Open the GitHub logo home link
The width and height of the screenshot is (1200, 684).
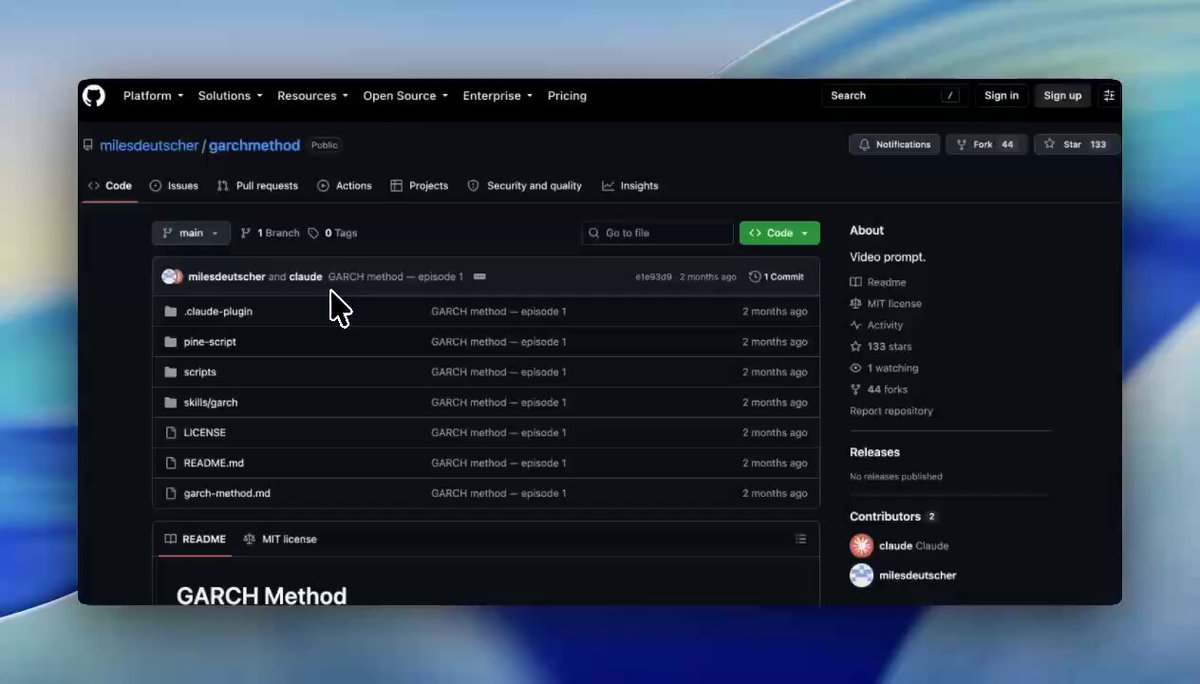click(x=93, y=96)
